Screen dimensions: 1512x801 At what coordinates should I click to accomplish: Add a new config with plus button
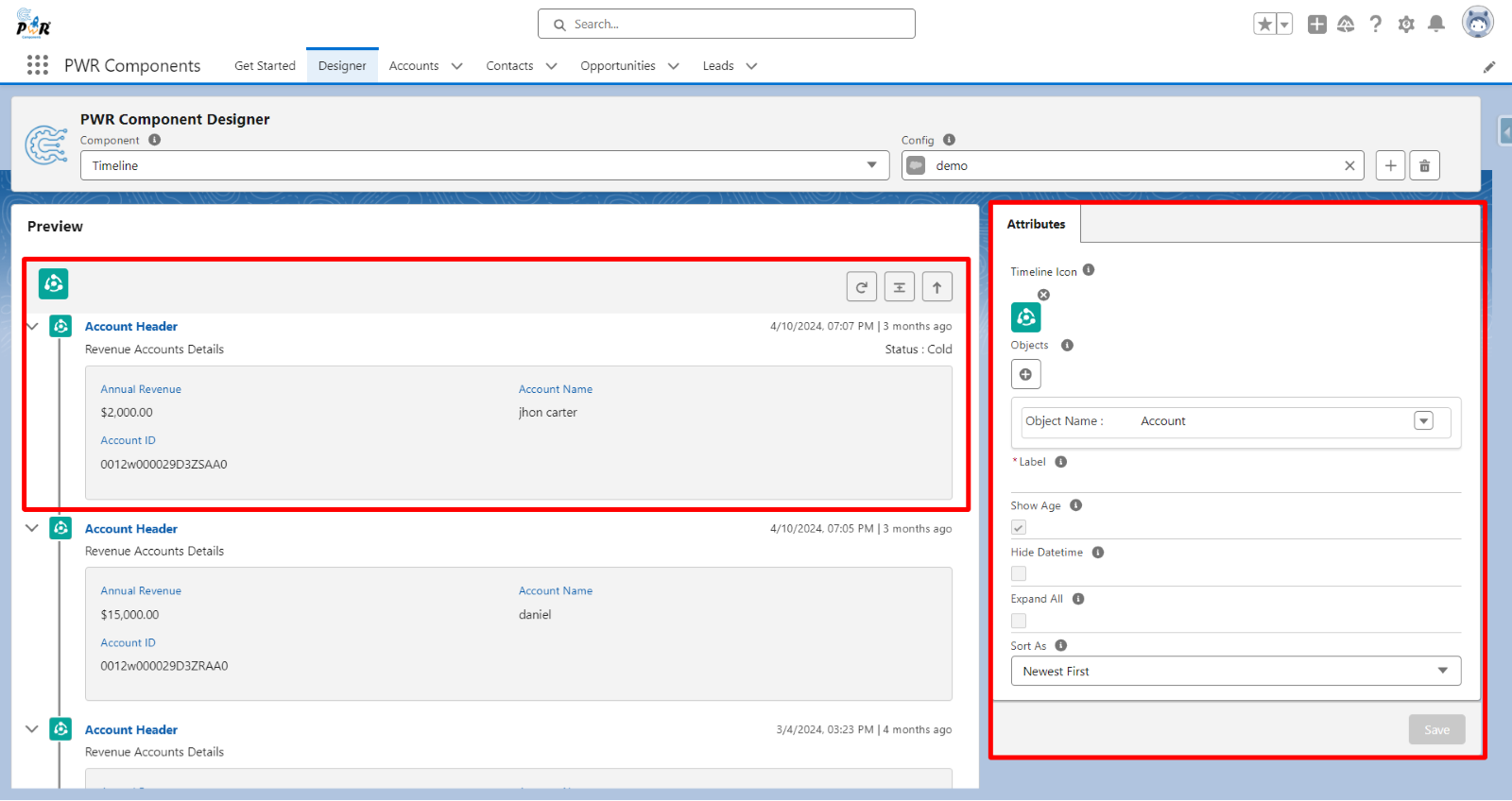pyautogui.click(x=1390, y=165)
